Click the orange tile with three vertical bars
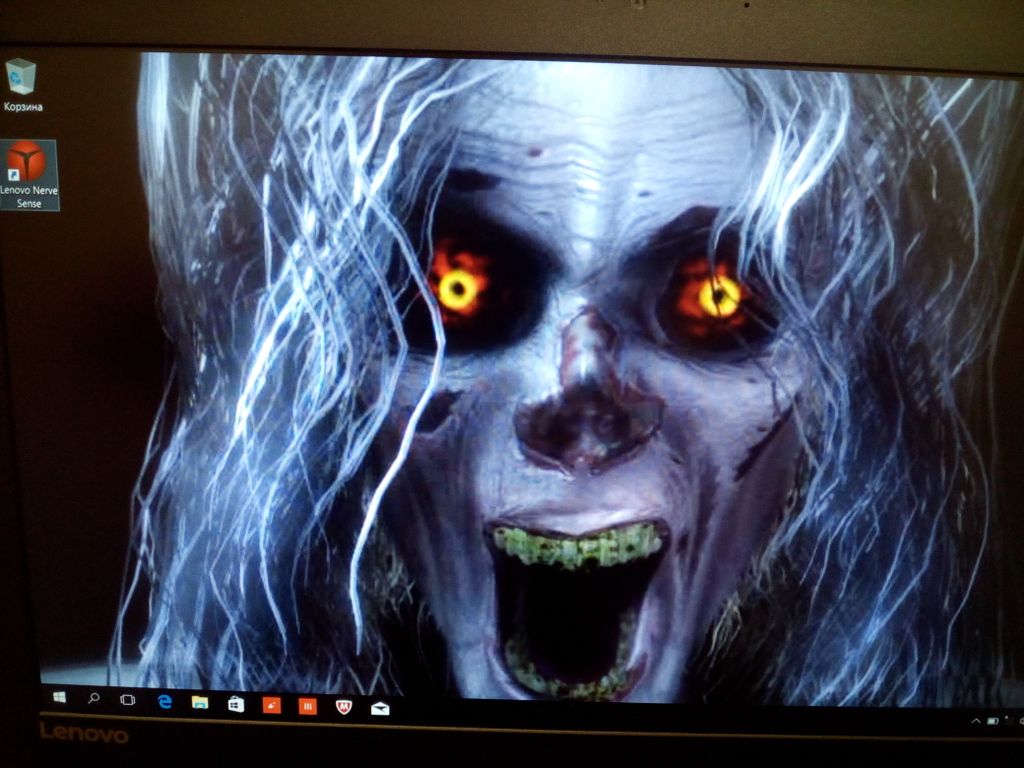The height and width of the screenshot is (768, 1024). [308, 706]
